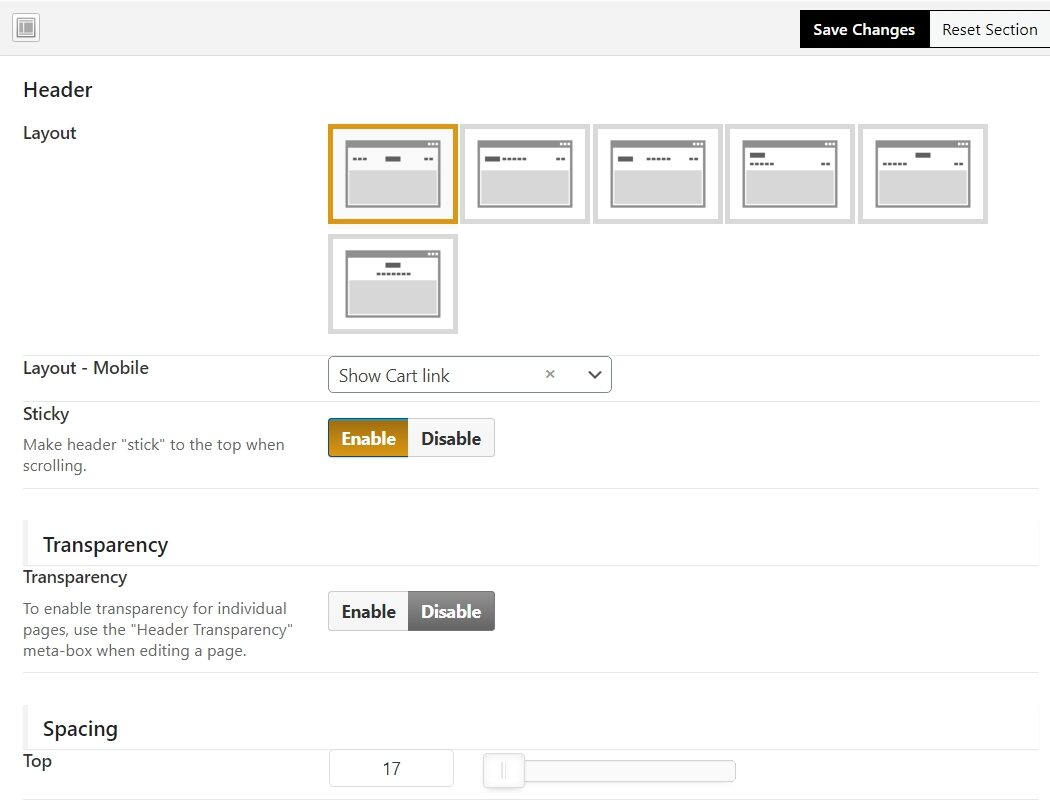Click the Header section title
Viewport: 1050px width, 800px height.
[58, 90]
